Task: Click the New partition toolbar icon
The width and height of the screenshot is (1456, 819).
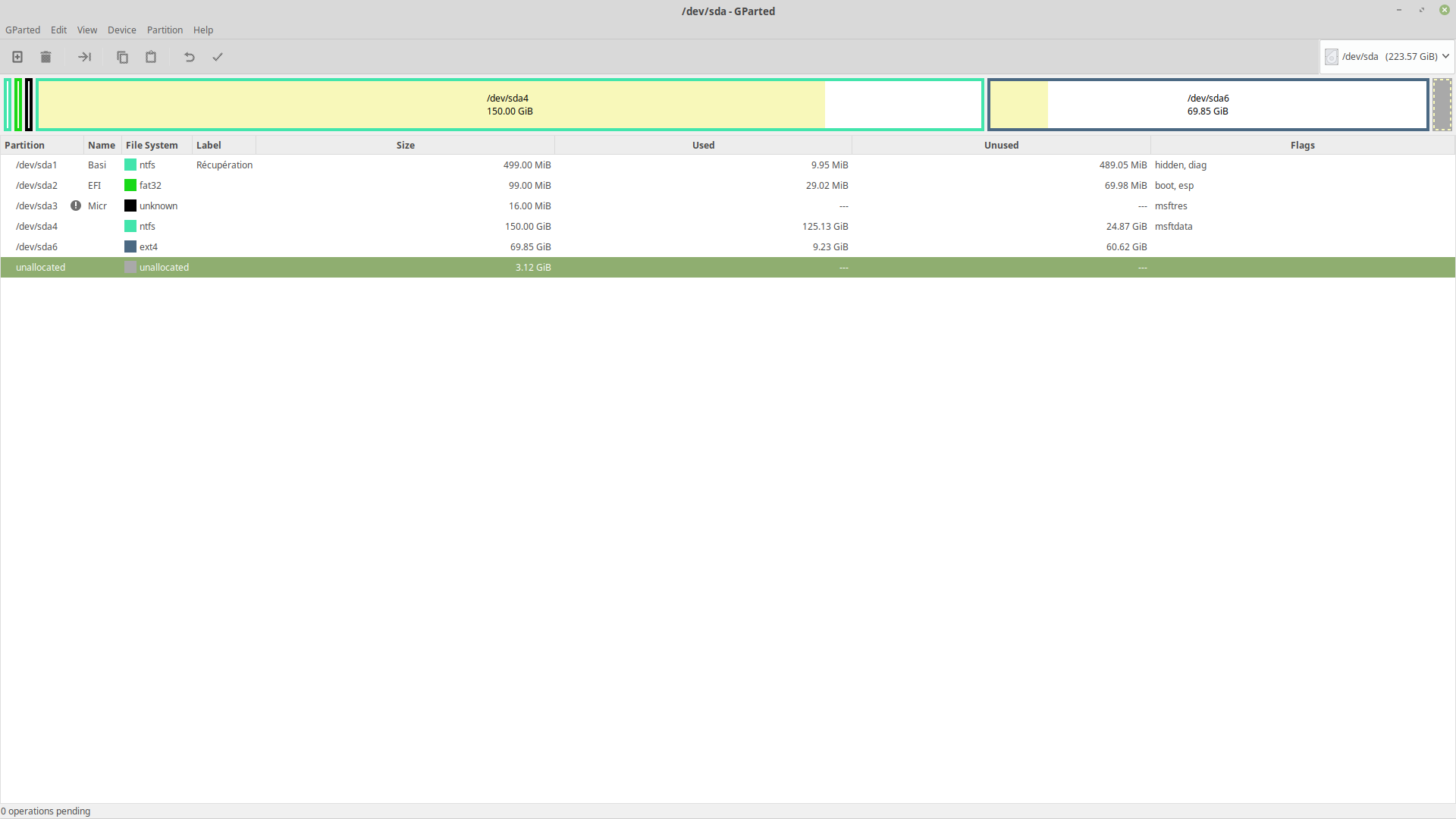Action: 17,57
